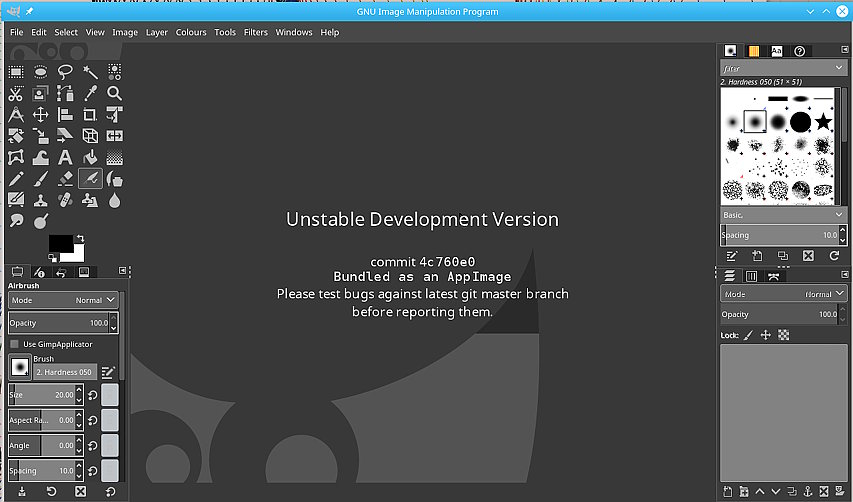Choose the Free Select lasso tool

(65, 72)
